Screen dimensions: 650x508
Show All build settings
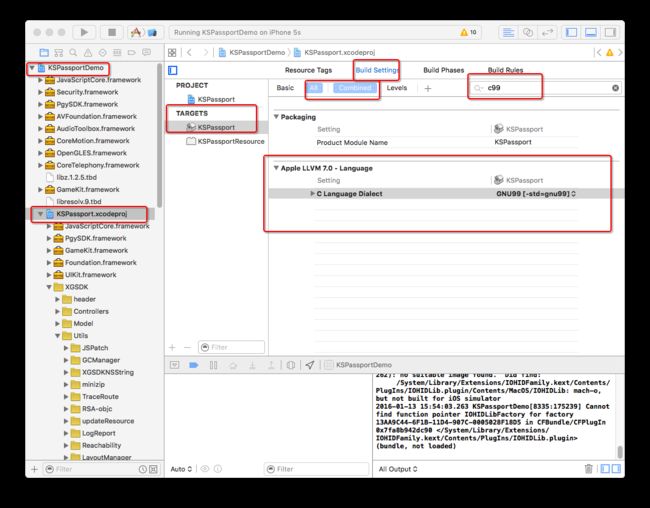pyautogui.click(x=314, y=88)
